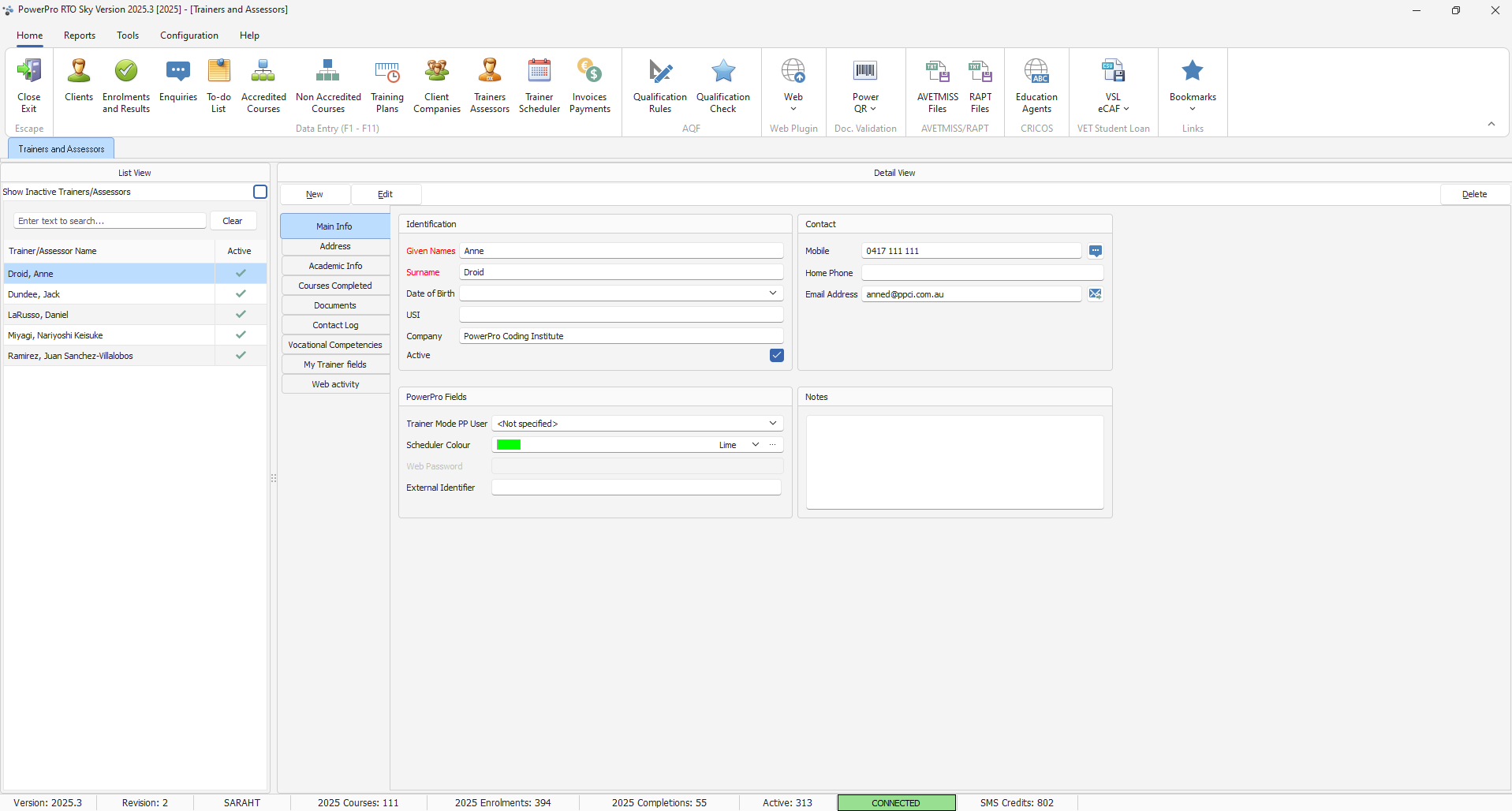
Task: Click the Lime scheduler colour swatch
Action: [509, 445]
